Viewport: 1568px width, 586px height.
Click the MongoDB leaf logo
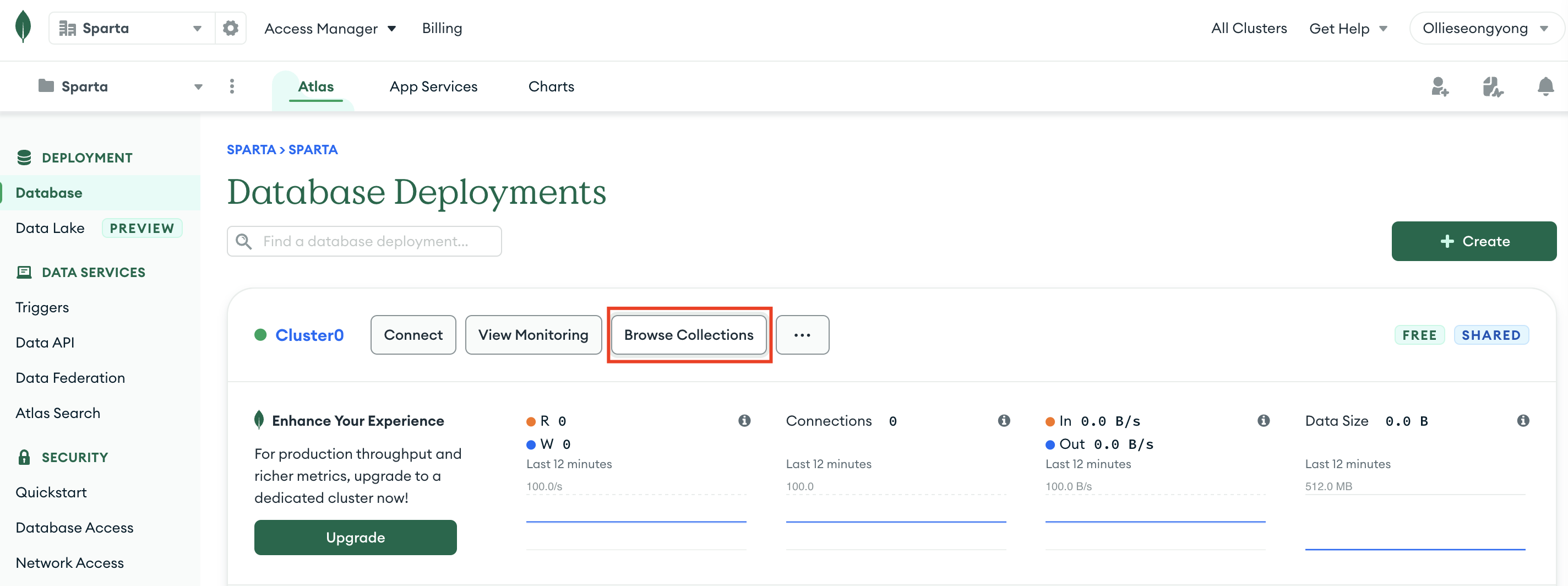[23, 27]
